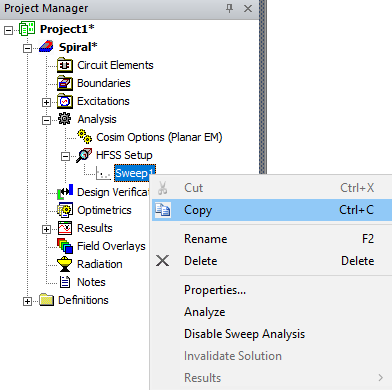
Task: Click the Spiral design icon
Action: (46, 47)
